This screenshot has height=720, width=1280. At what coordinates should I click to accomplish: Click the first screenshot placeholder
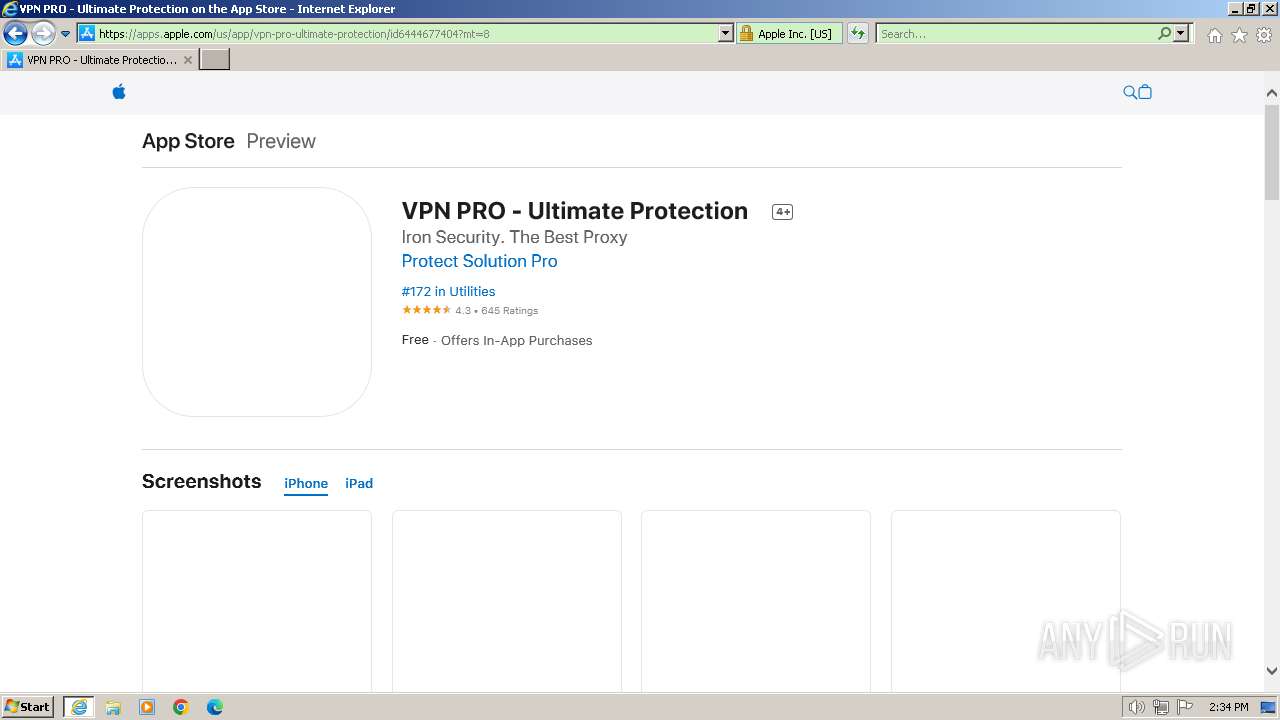click(257, 601)
